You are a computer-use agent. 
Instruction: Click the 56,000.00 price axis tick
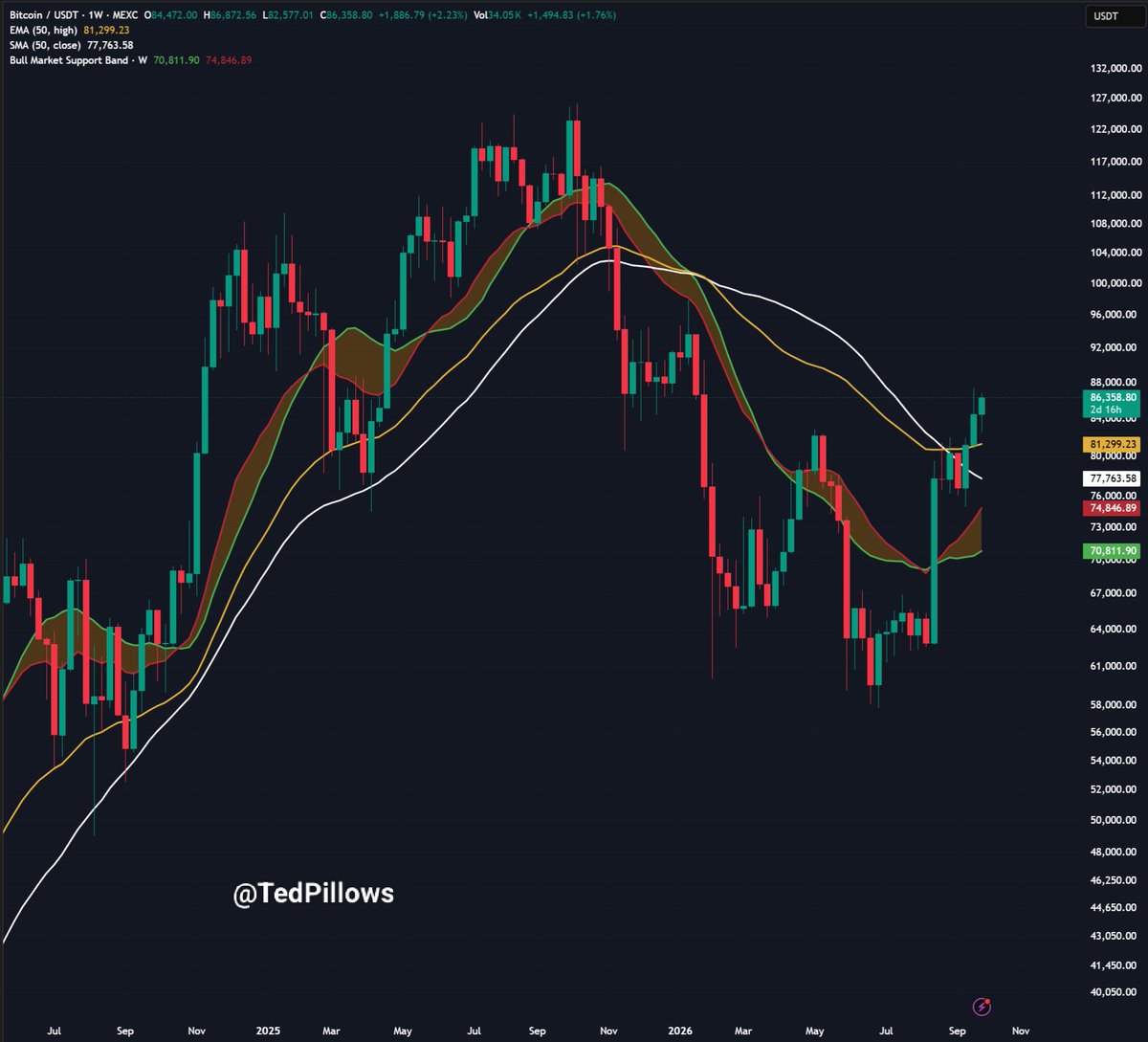1114,733
